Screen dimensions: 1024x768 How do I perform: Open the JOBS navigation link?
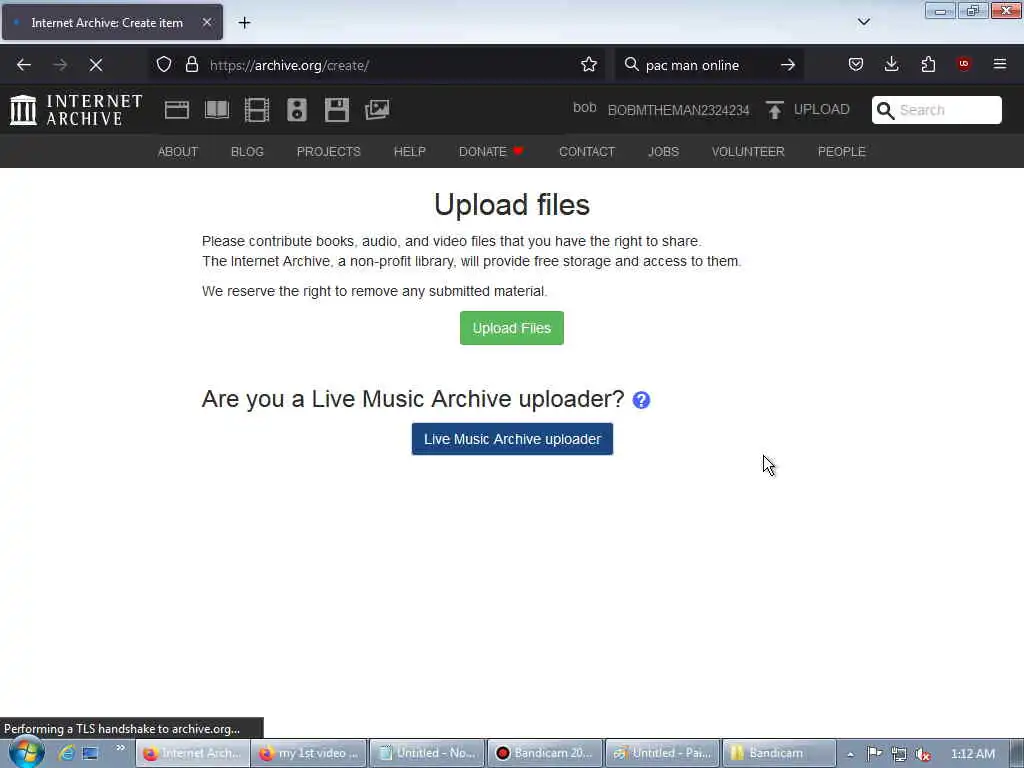[x=664, y=152]
